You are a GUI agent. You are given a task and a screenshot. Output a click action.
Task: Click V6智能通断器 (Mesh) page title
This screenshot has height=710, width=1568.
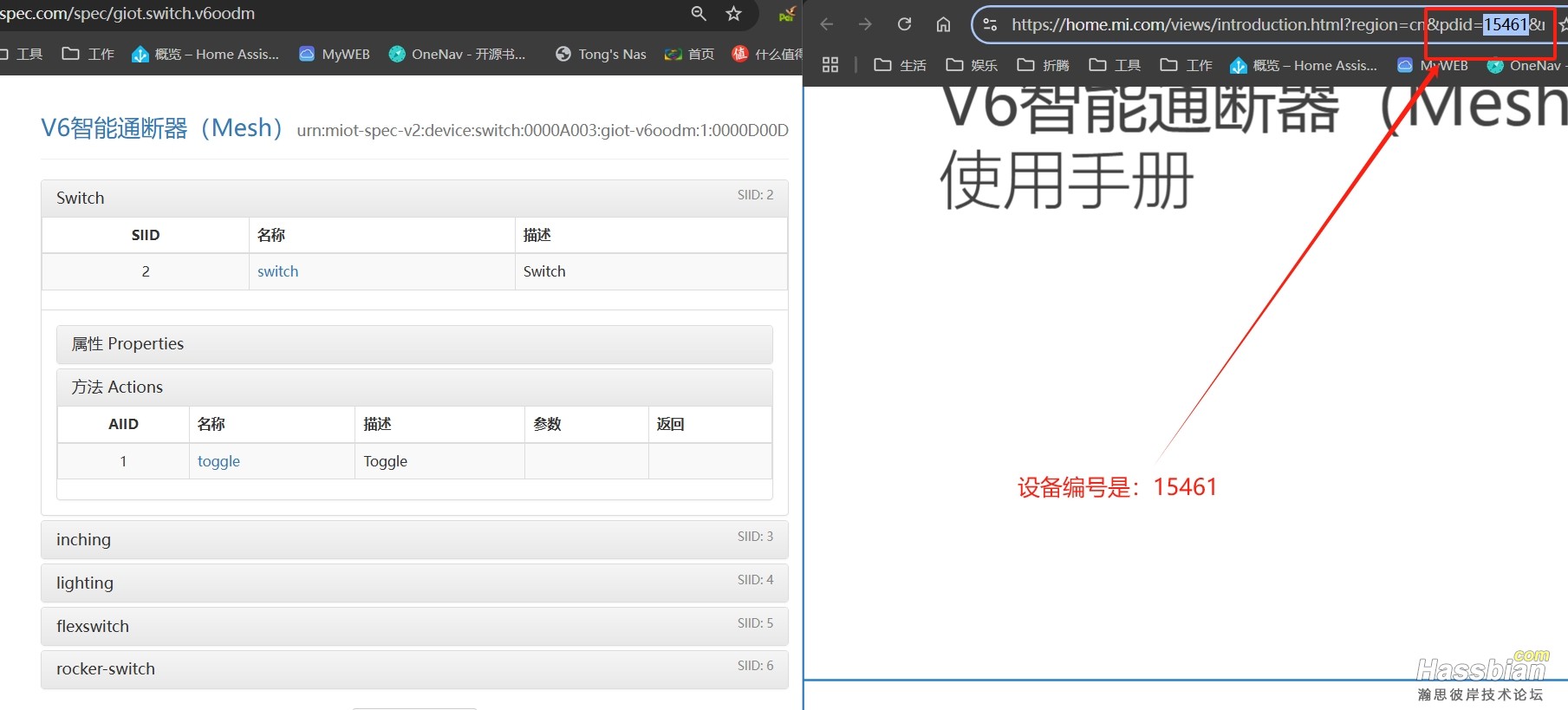tap(163, 128)
